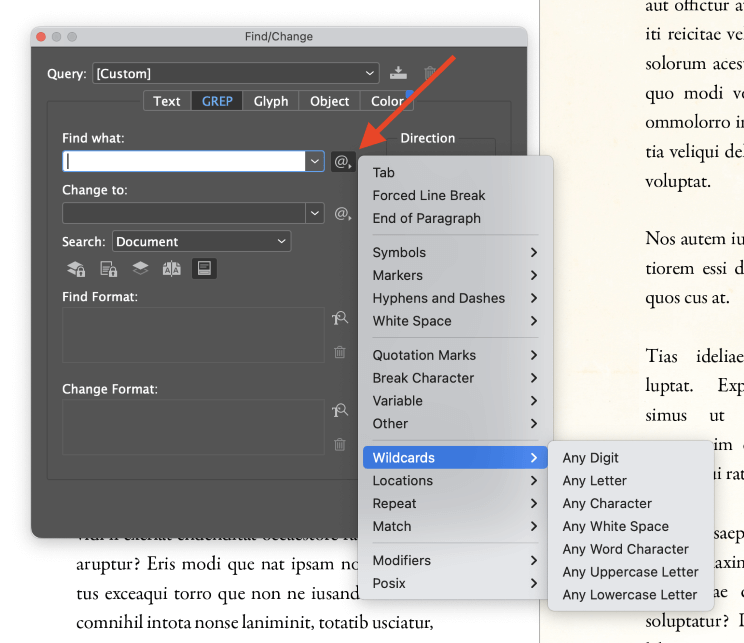This screenshot has height=643, width=744.
Task: Open the Query dropdown showing [Custom]
Action: pyautogui.click(x=236, y=74)
